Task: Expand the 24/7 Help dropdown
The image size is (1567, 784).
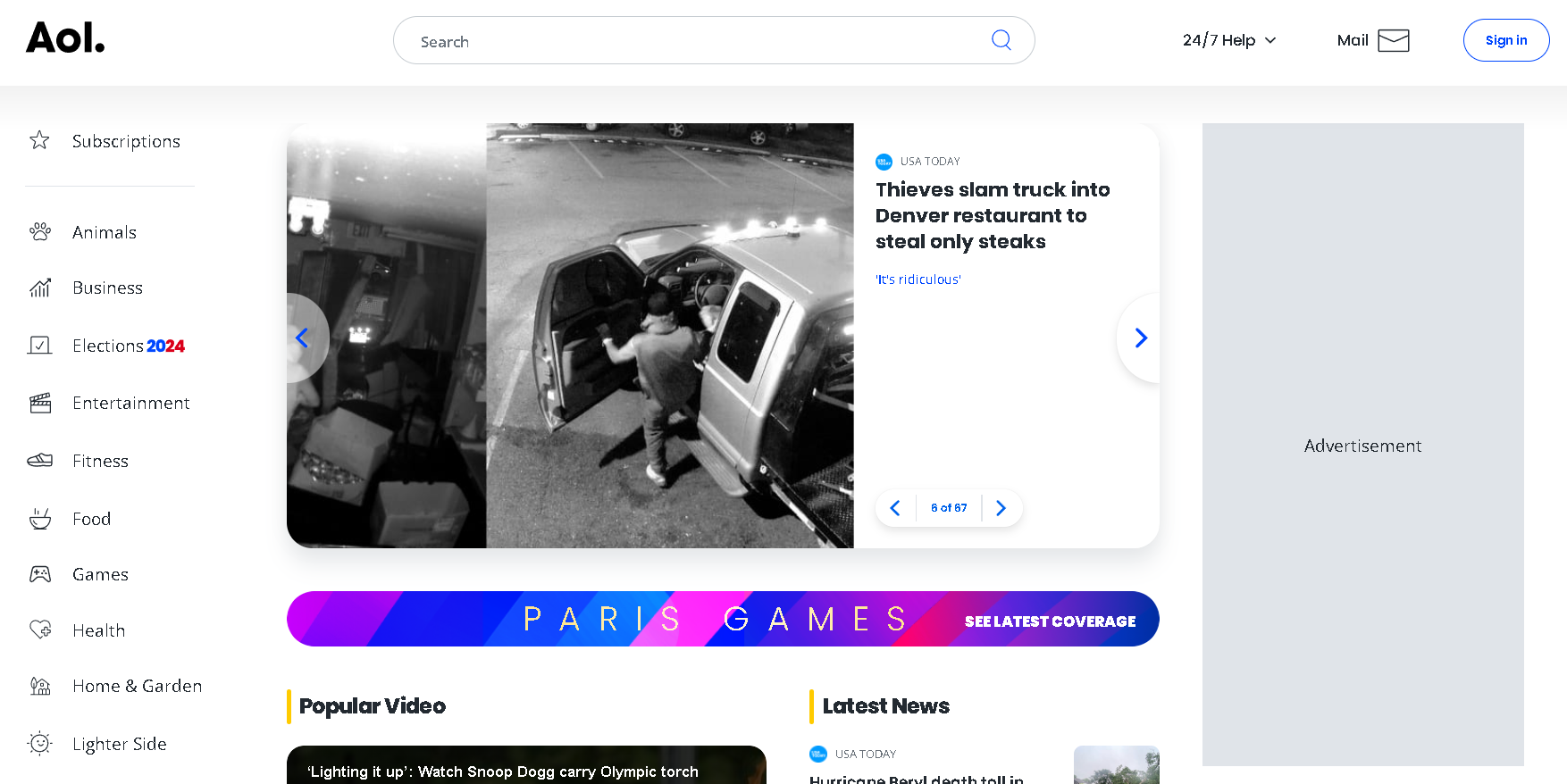Action: 1229,40
